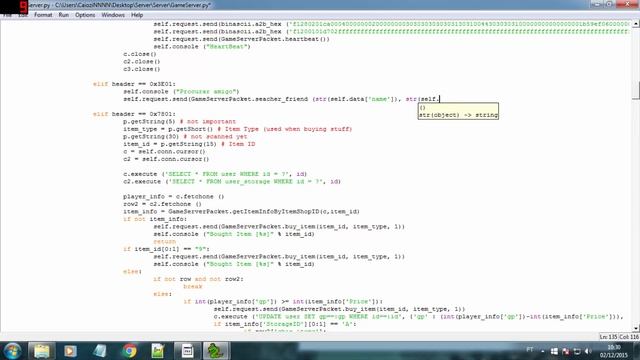Click 'p.getString(5) # not important' line
Viewport: 640px width, 360px height.
pyautogui.click(x=180, y=122)
